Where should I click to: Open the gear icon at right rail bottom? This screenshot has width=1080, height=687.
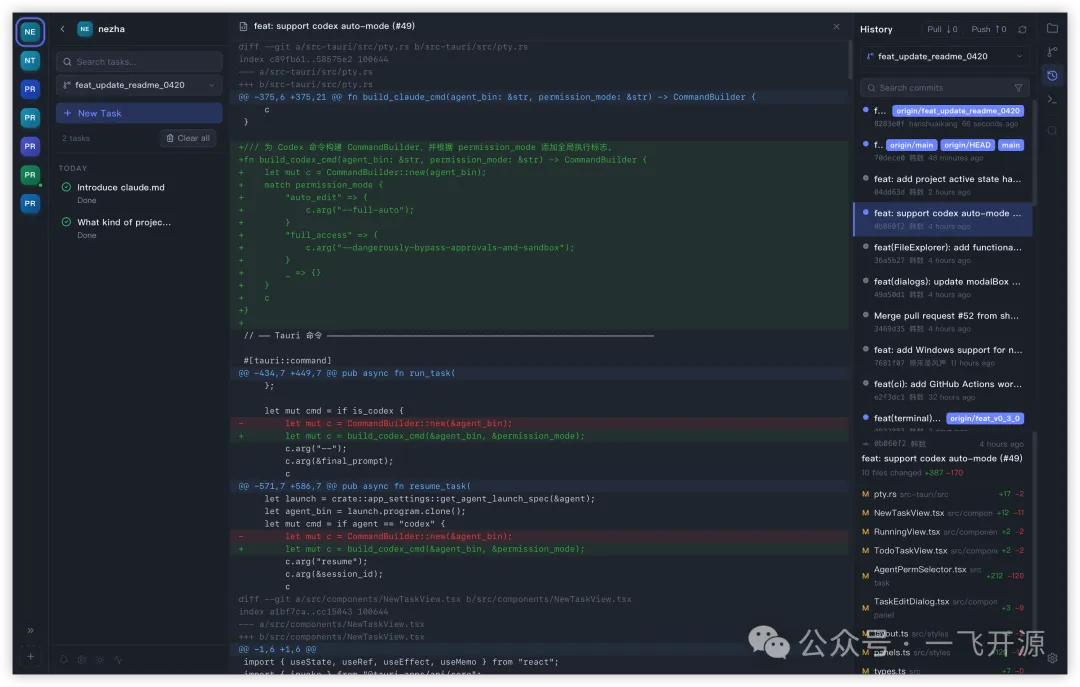tap(1052, 658)
